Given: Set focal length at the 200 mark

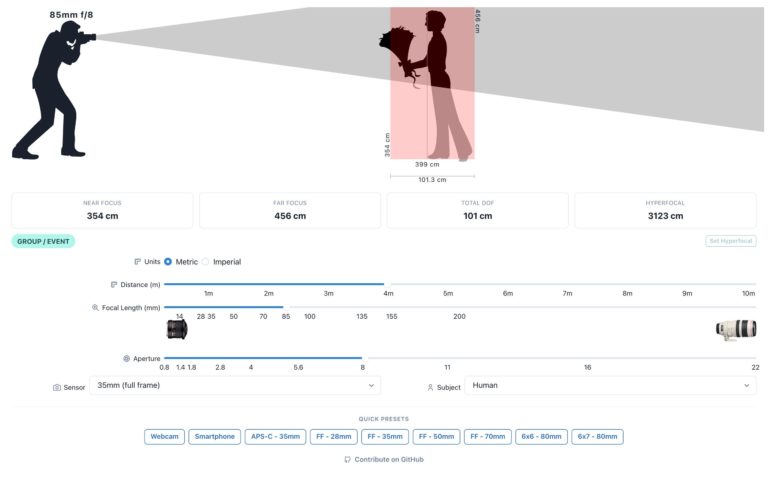Looking at the screenshot, I should click(x=459, y=316).
